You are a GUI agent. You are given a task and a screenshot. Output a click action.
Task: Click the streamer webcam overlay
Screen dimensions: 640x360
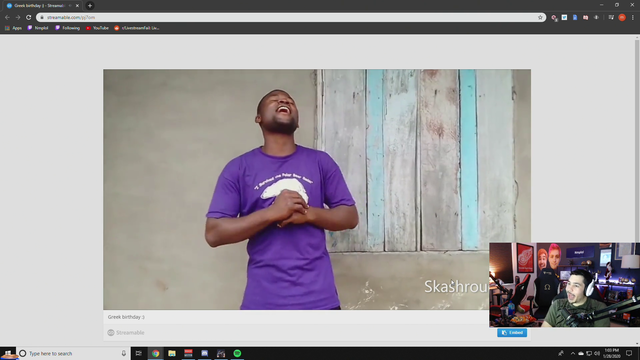click(x=564, y=285)
